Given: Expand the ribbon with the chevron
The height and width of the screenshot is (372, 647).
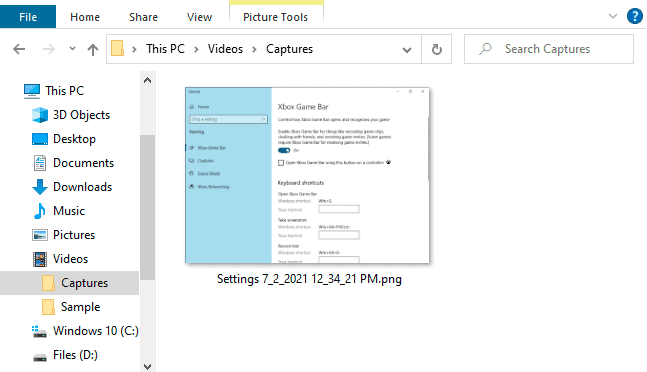Looking at the screenshot, I should click(613, 16).
